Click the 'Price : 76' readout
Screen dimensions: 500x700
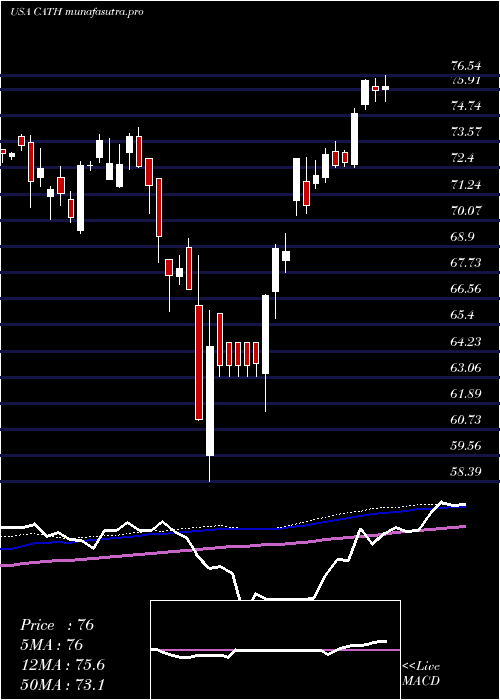57,625
